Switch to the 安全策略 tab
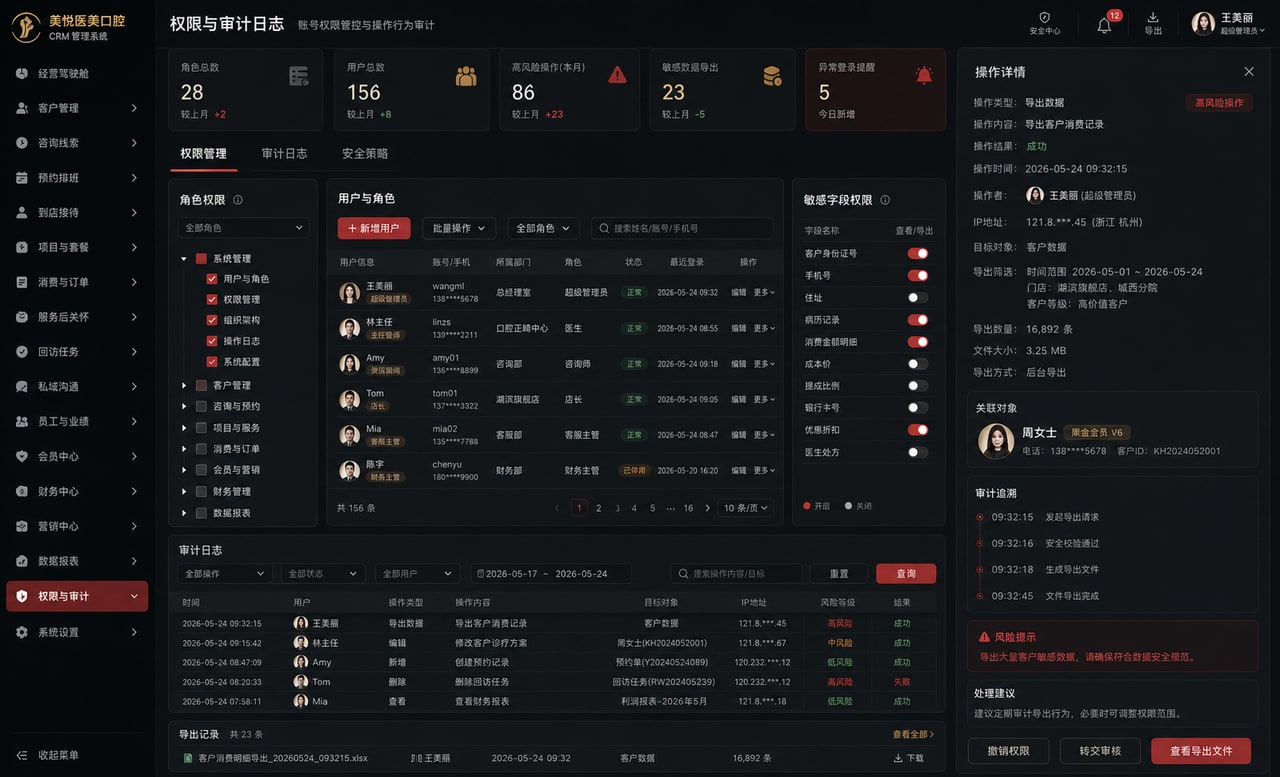 [365, 154]
